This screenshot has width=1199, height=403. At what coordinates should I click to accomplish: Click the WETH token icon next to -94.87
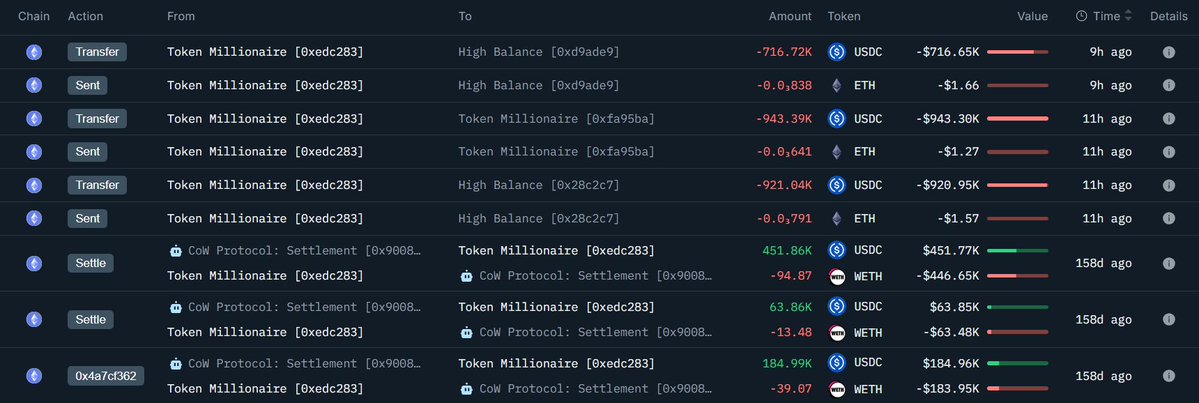[837, 276]
